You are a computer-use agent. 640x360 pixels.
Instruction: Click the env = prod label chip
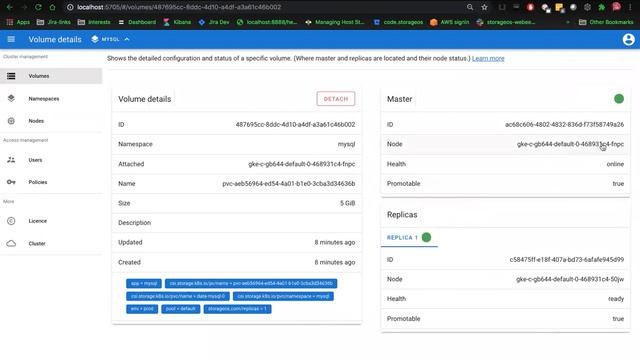coord(142,309)
